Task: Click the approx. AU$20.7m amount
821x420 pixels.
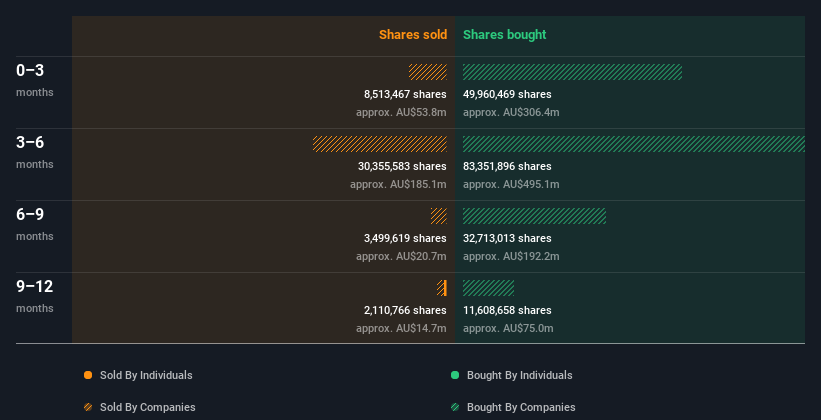Action: pyautogui.click(x=401, y=256)
